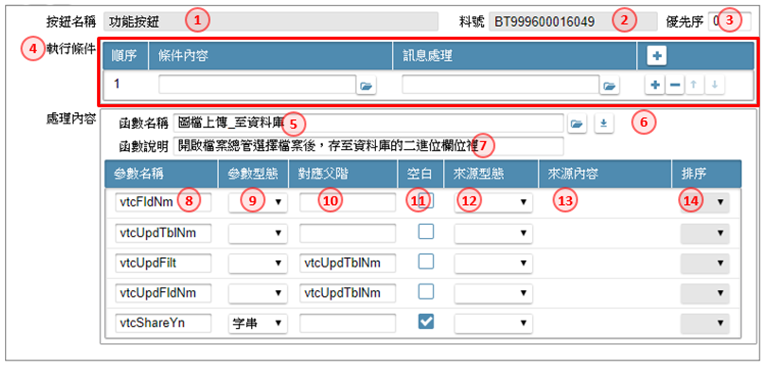Click the 優先序 input field

730,21
